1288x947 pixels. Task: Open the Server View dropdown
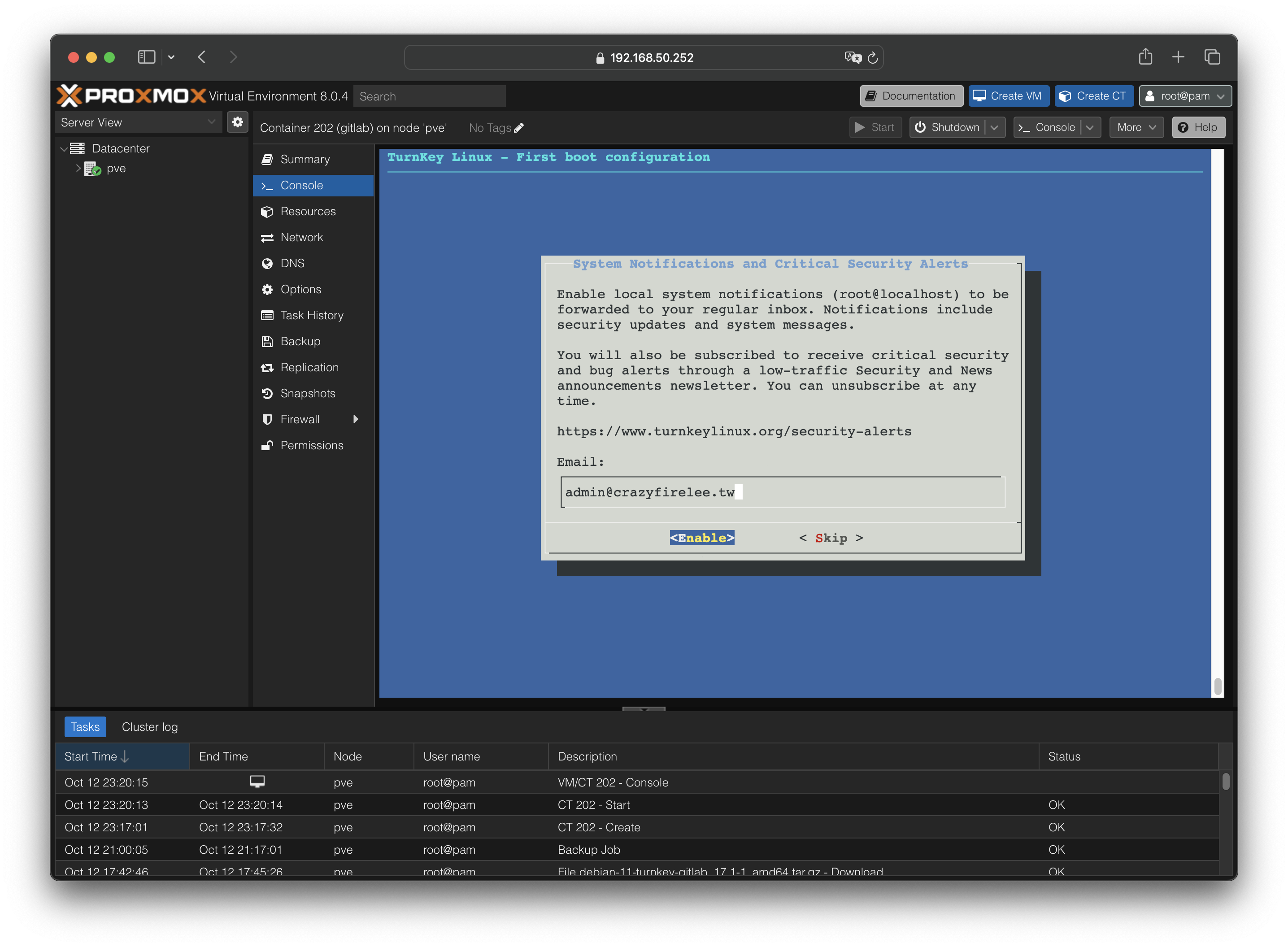pos(138,122)
